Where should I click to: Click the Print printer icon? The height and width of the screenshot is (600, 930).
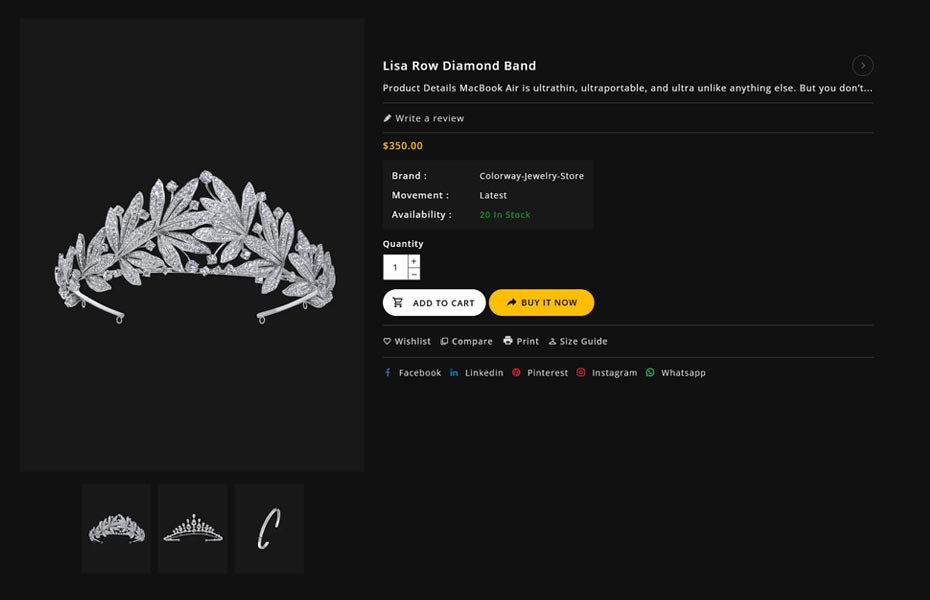(508, 341)
